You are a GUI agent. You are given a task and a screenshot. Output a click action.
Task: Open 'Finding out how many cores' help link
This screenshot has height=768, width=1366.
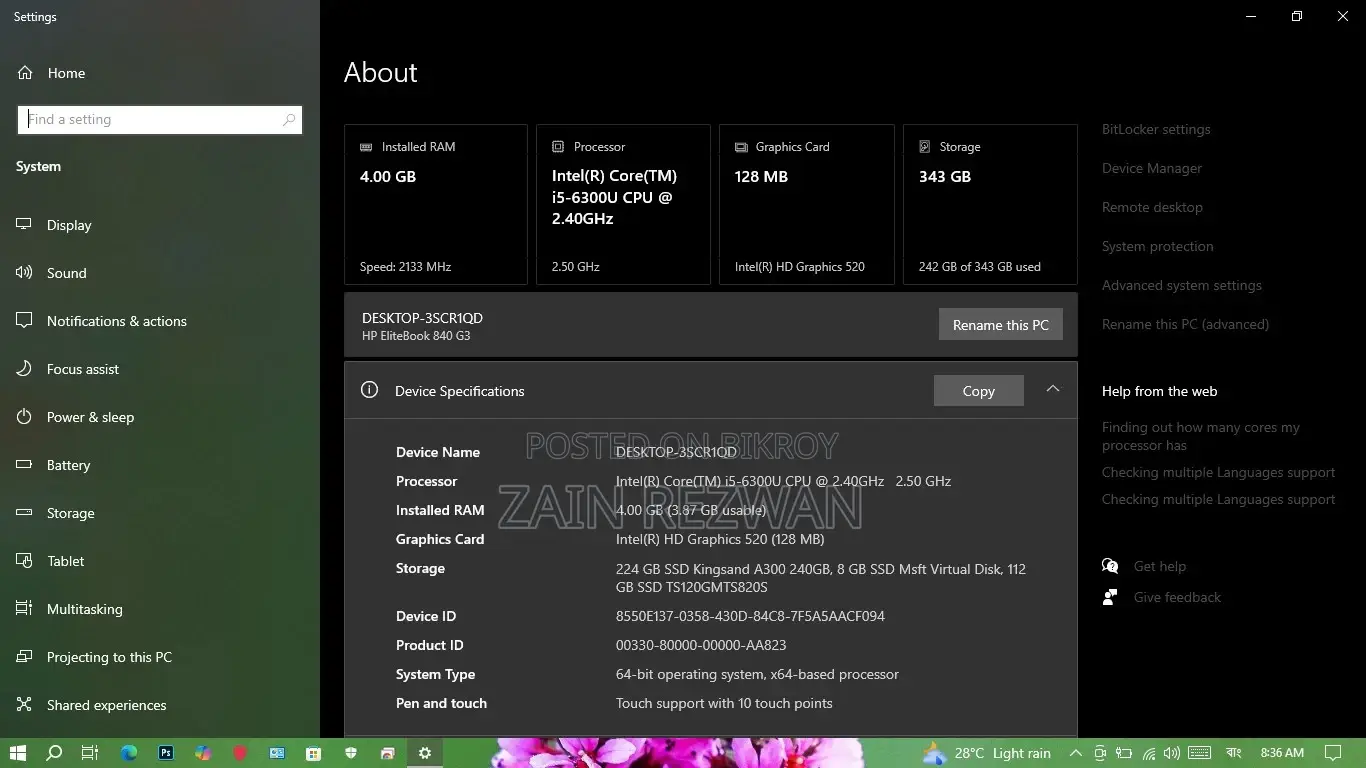(1200, 436)
